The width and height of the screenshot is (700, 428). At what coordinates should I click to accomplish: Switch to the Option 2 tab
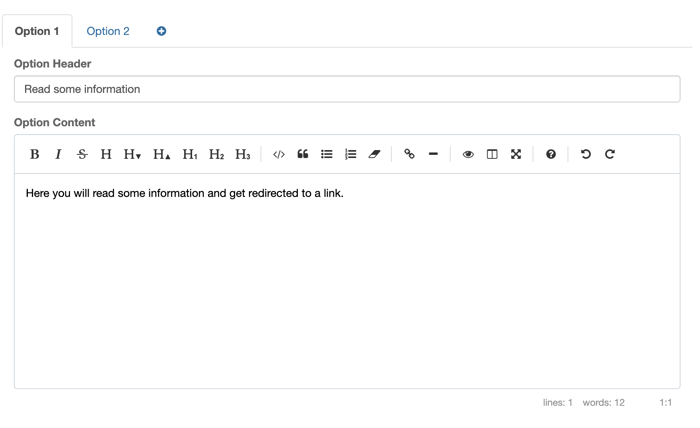point(108,31)
